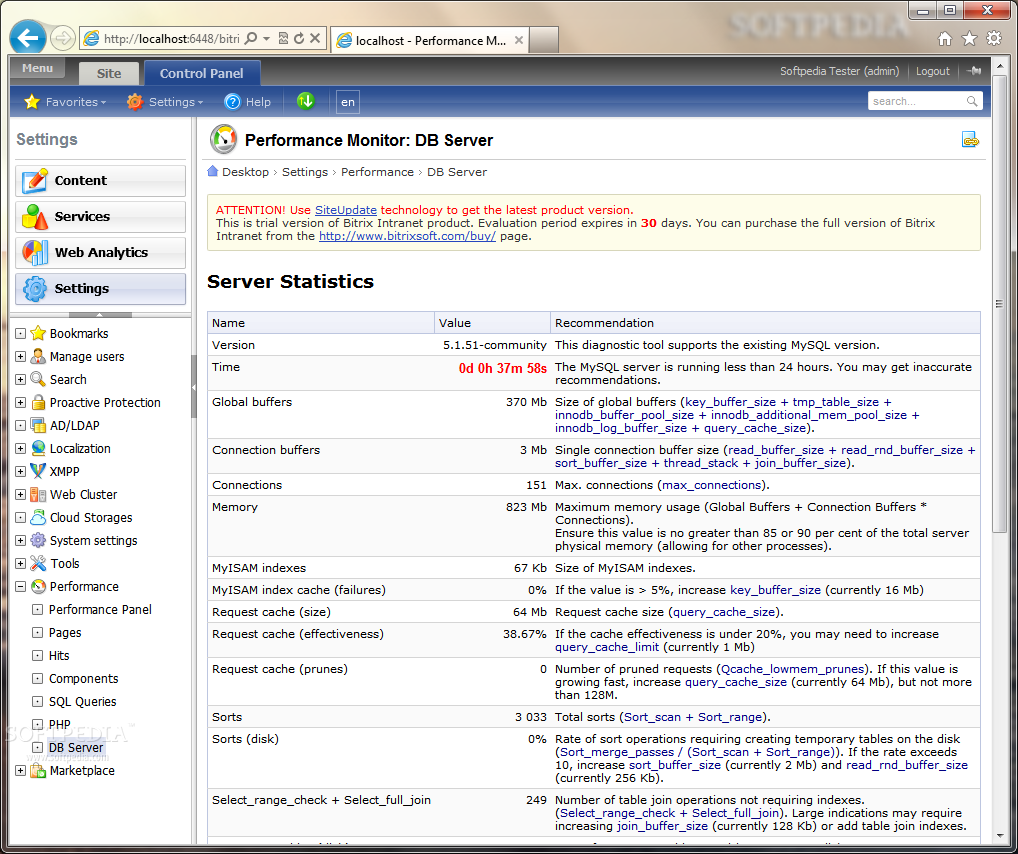Expand the Web Cluster tree node
The width and height of the screenshot is (1018, 854).
(21, 494)
